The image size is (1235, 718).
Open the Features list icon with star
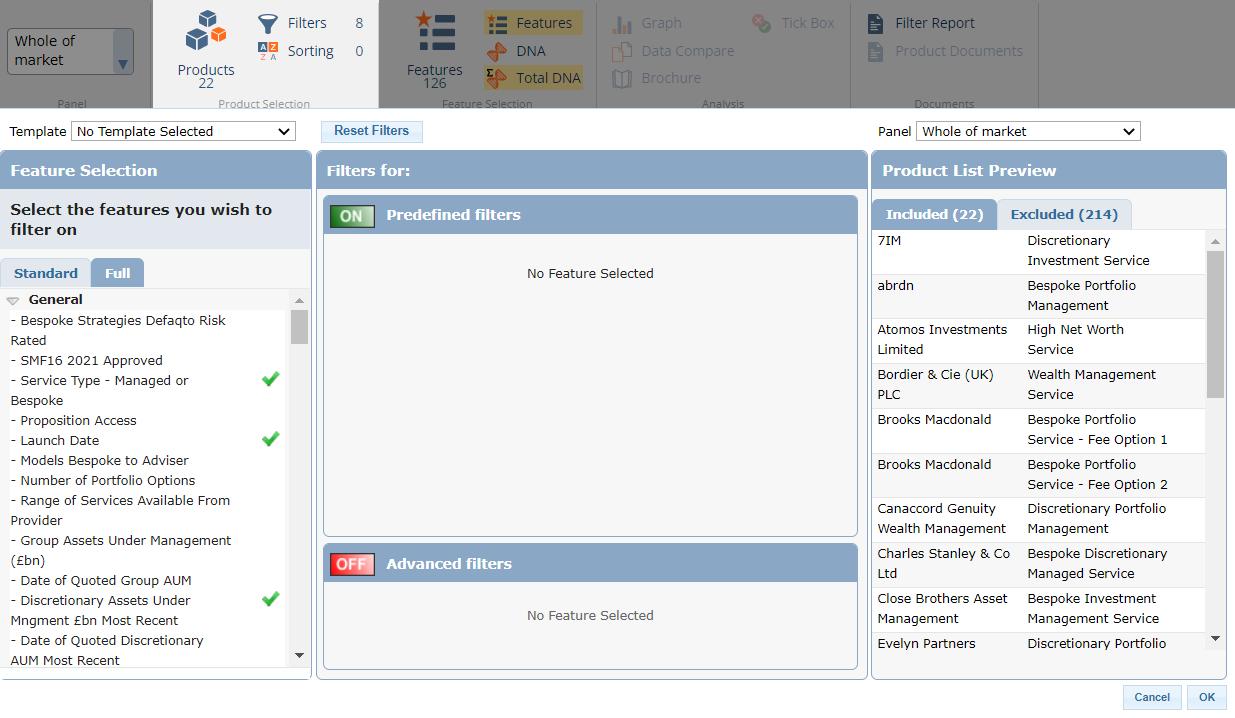pos(435,32)
